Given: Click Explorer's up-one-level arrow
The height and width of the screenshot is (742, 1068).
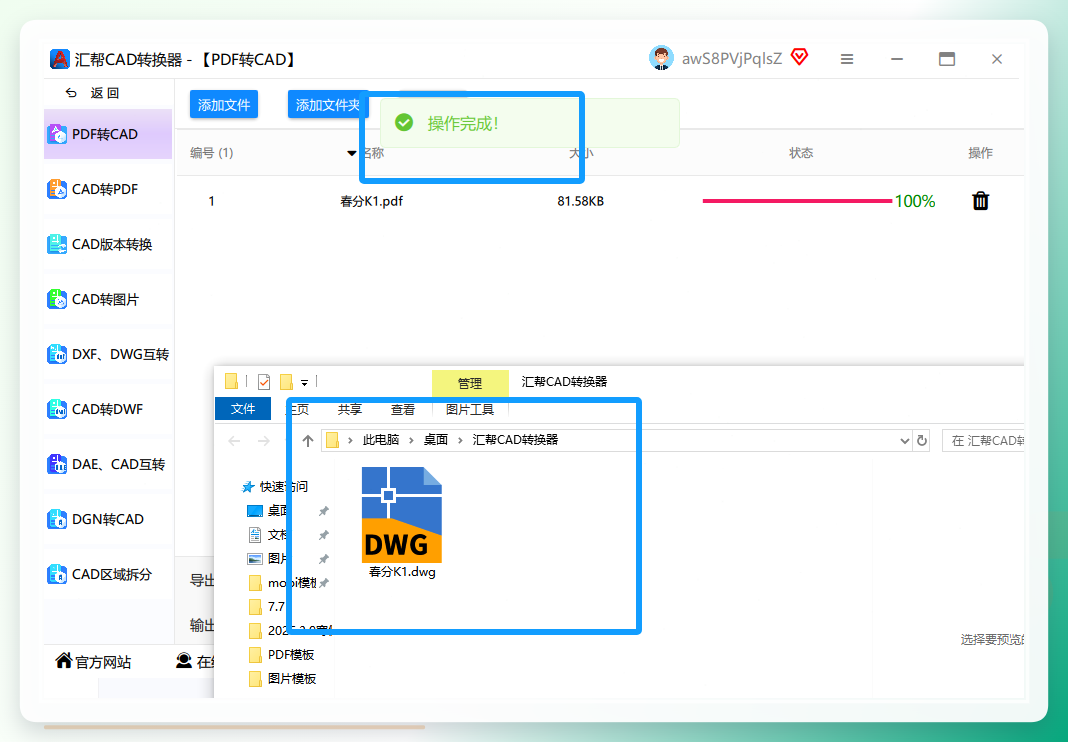Looking at the screenshot, I should [308, 441].
